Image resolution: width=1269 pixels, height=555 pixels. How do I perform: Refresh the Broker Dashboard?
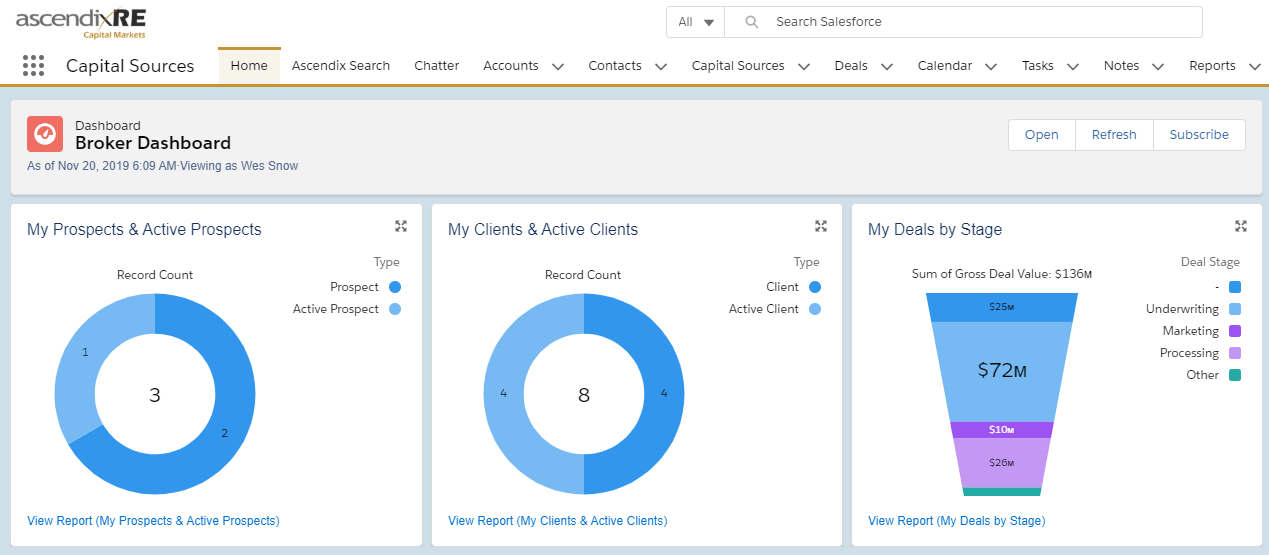[x=1114, y=135]
